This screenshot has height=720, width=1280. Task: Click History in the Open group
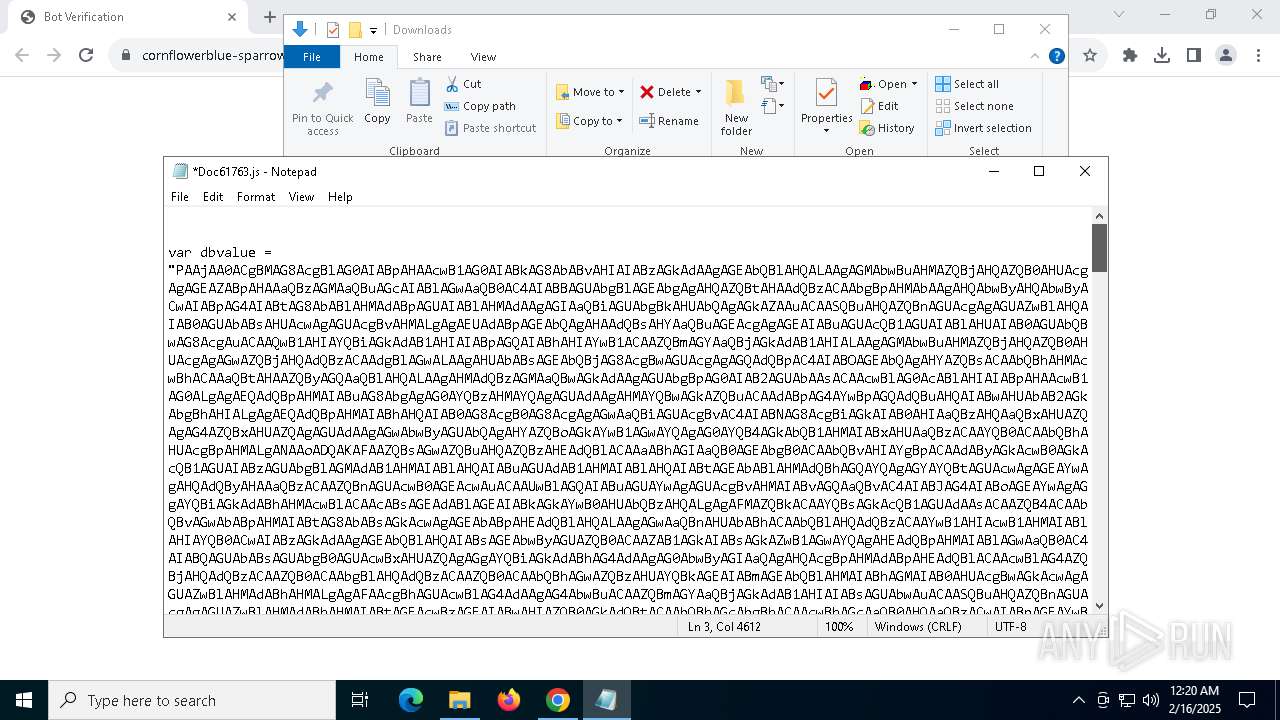887,128
